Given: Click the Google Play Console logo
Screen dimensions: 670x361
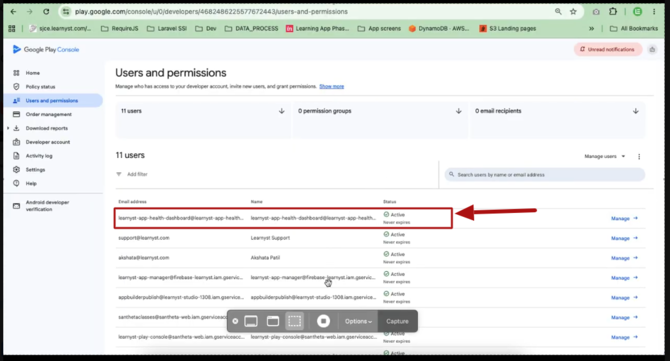Looking at the screenshot, I should (x=46, y=50).
